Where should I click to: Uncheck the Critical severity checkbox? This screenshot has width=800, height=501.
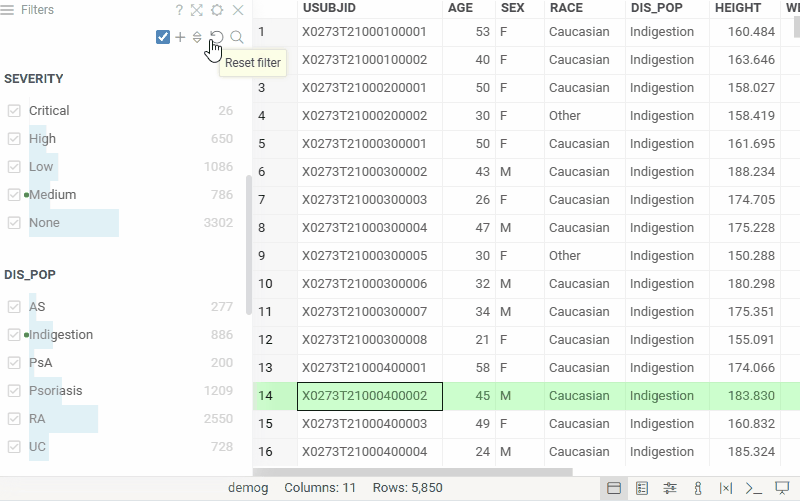(14, 111)
